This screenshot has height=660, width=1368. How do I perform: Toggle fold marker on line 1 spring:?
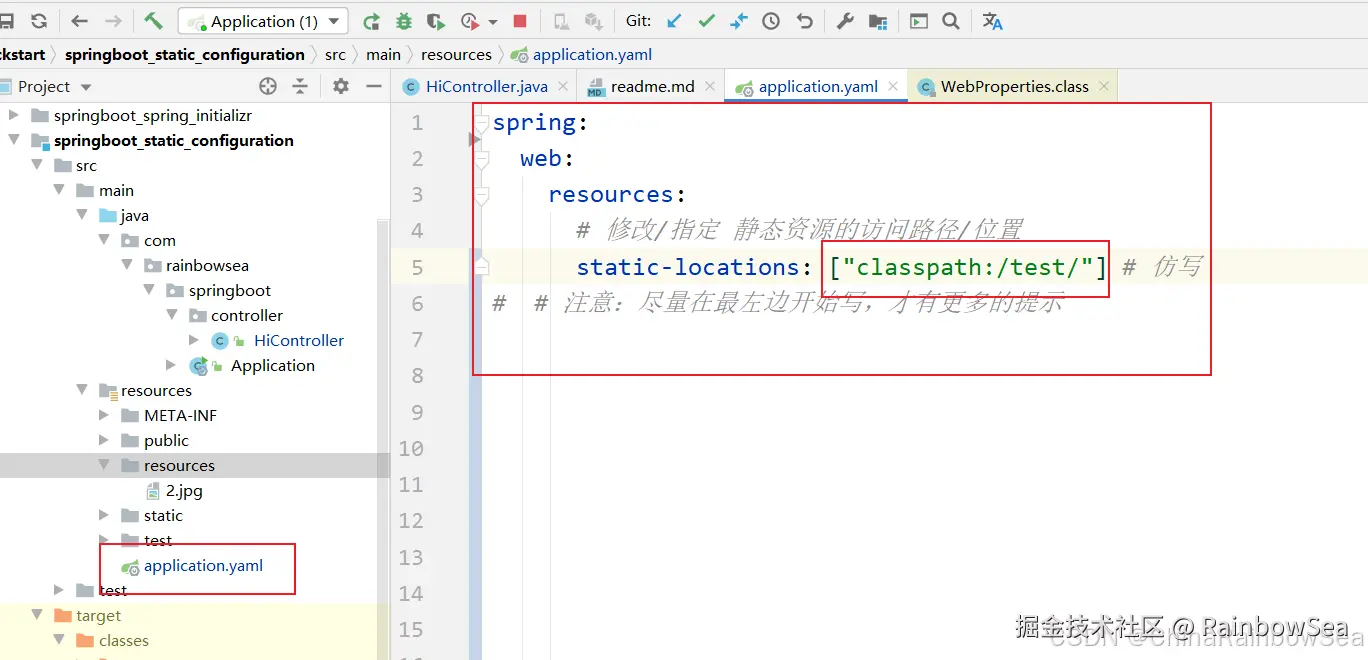[x=482, y=124]
